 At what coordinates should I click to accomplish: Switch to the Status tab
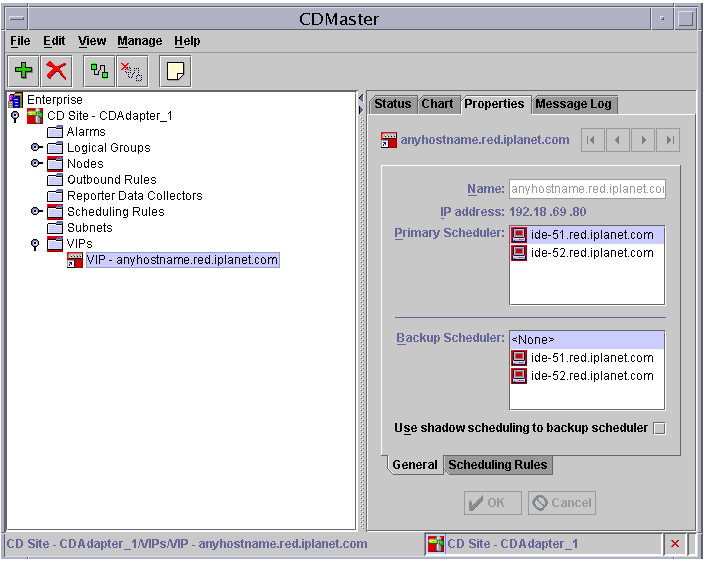[393, 104]
